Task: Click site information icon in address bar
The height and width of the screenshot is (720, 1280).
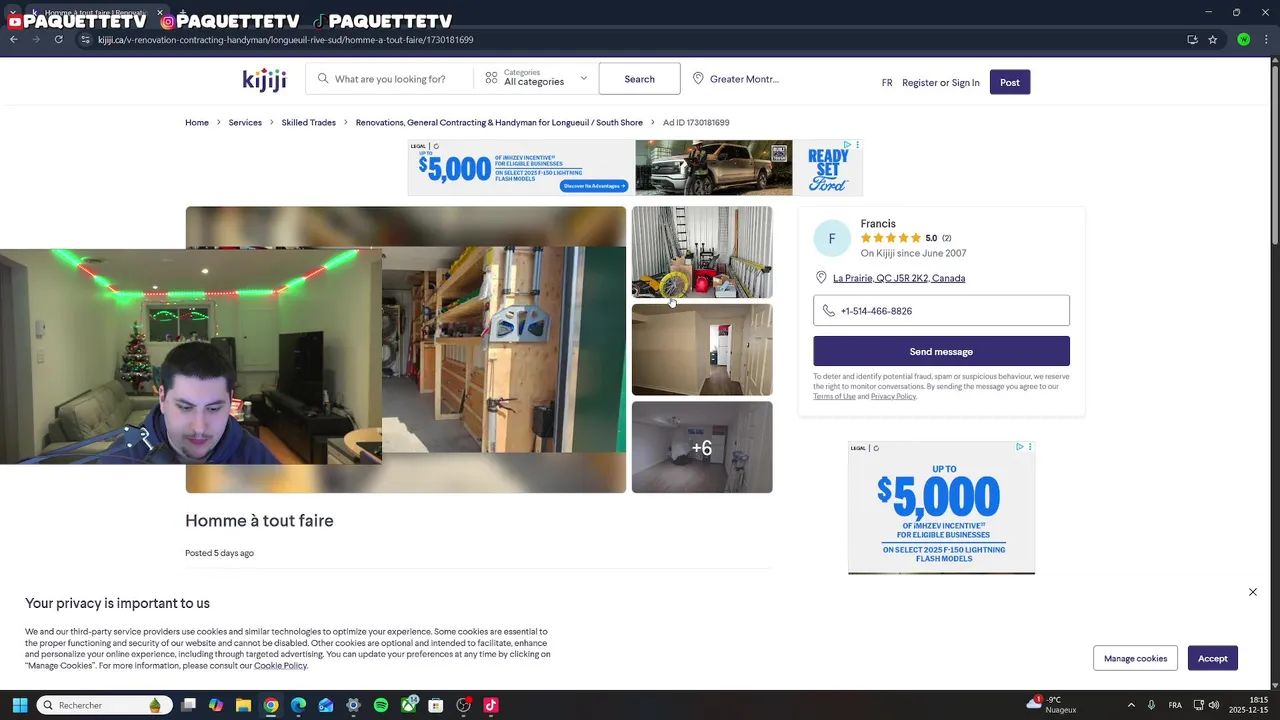Action: click(85, 40)
